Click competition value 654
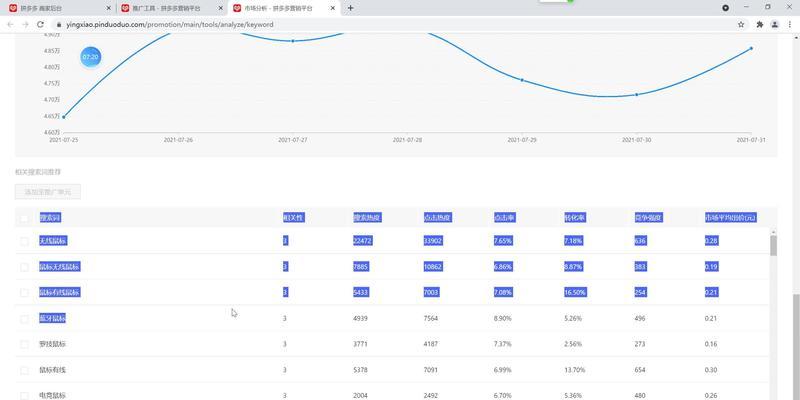 (640, 370)
